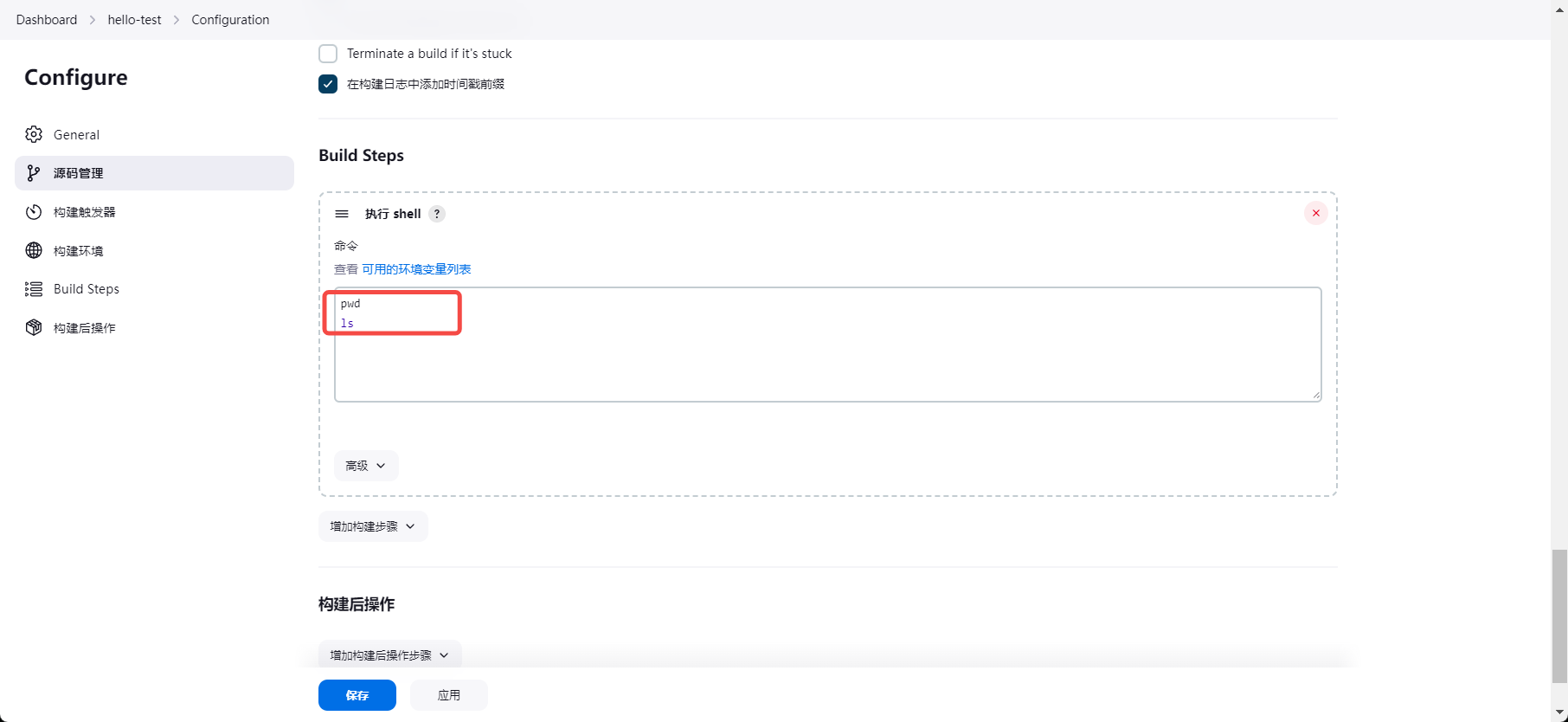Grab the 执行 shell drag handle icon

click(342, 214)
